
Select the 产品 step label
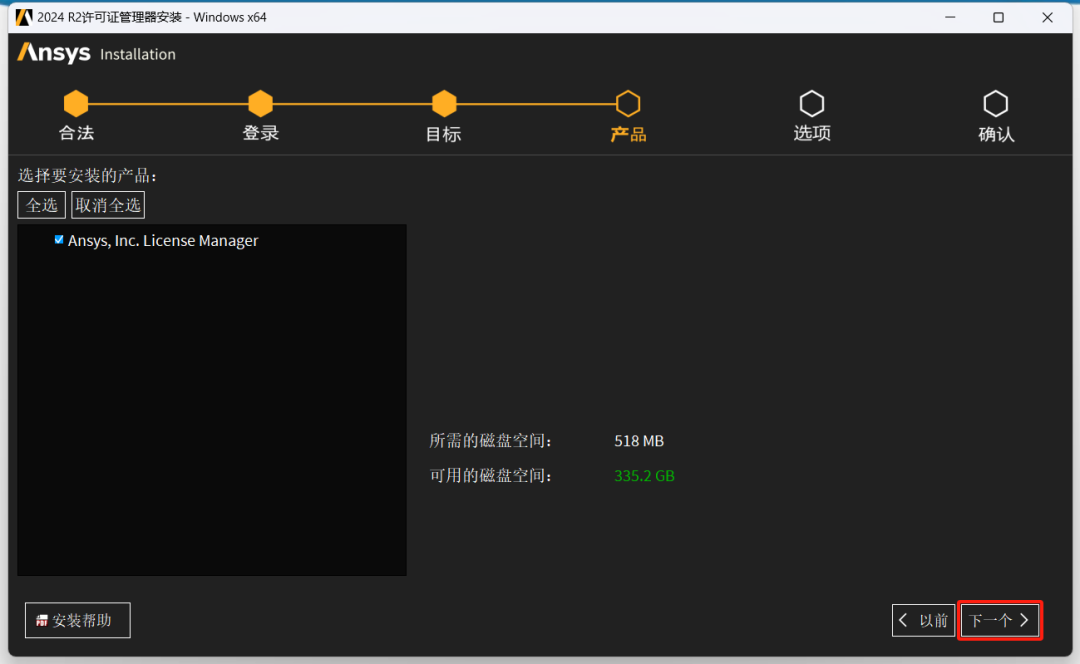pyautogui.click(x=628, y=134)
